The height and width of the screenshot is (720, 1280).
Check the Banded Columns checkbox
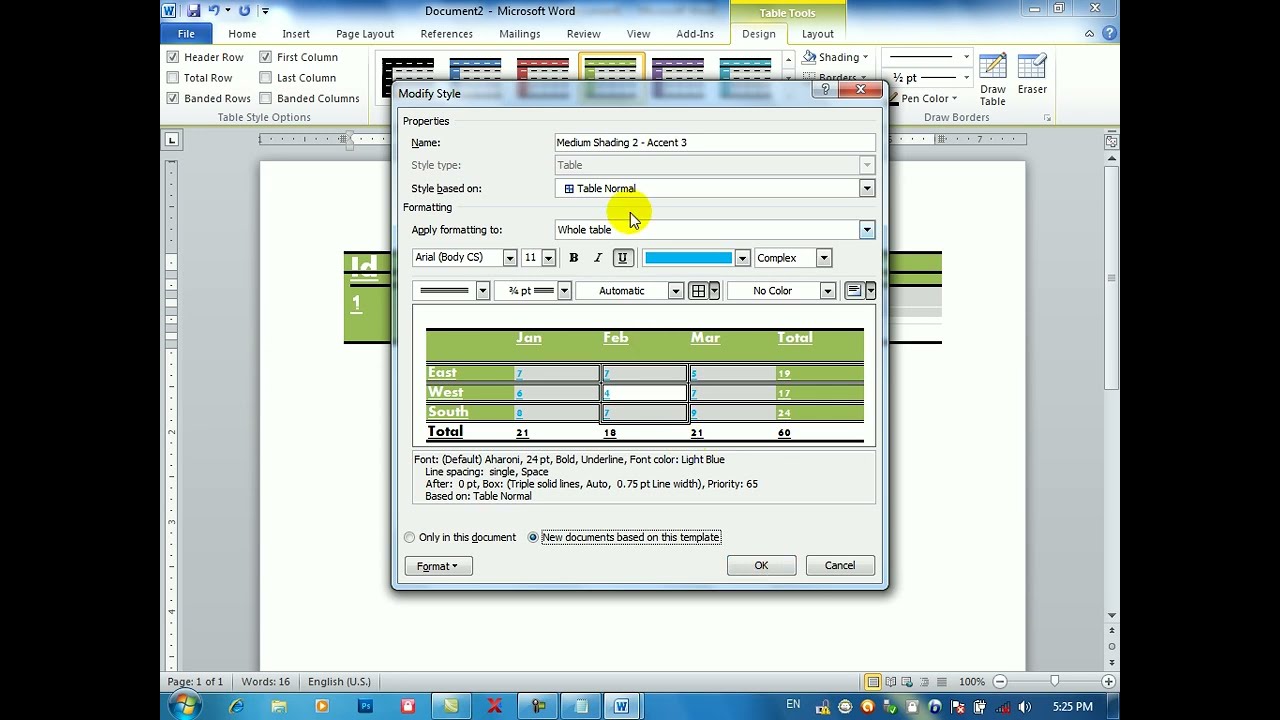coord(265,98)
